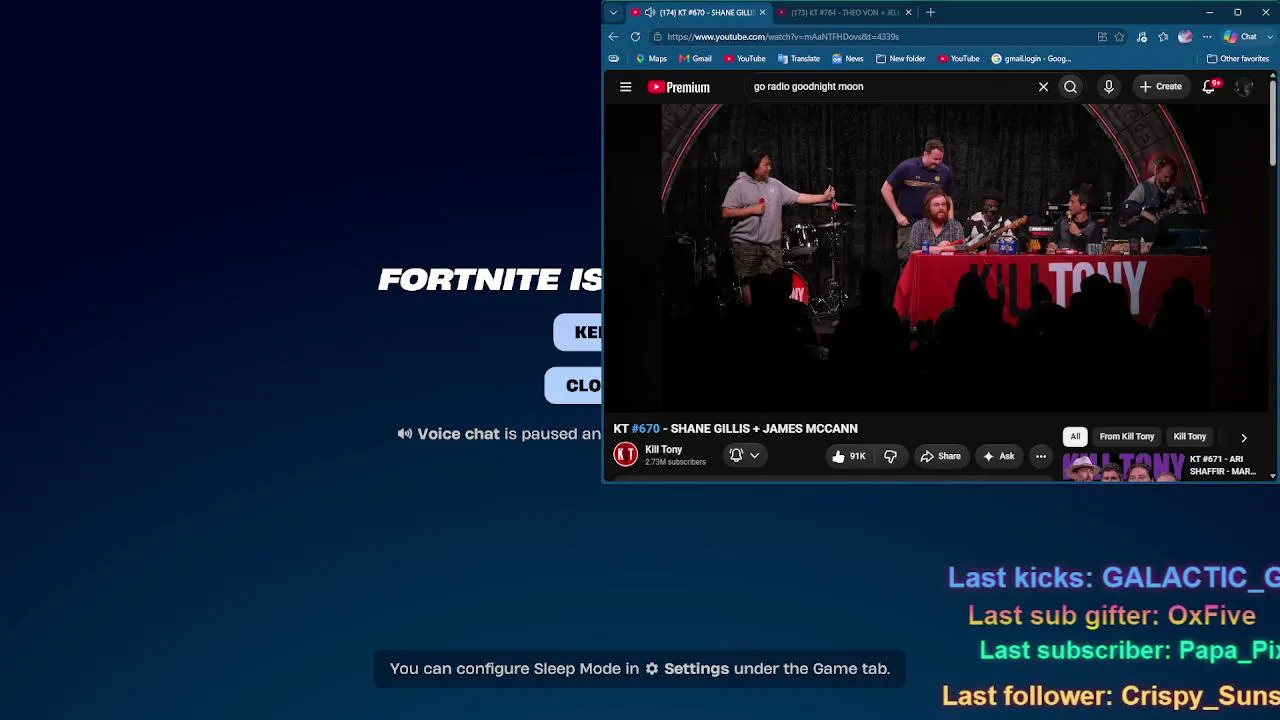Open the Gmail bookmark

pos(695,59)
